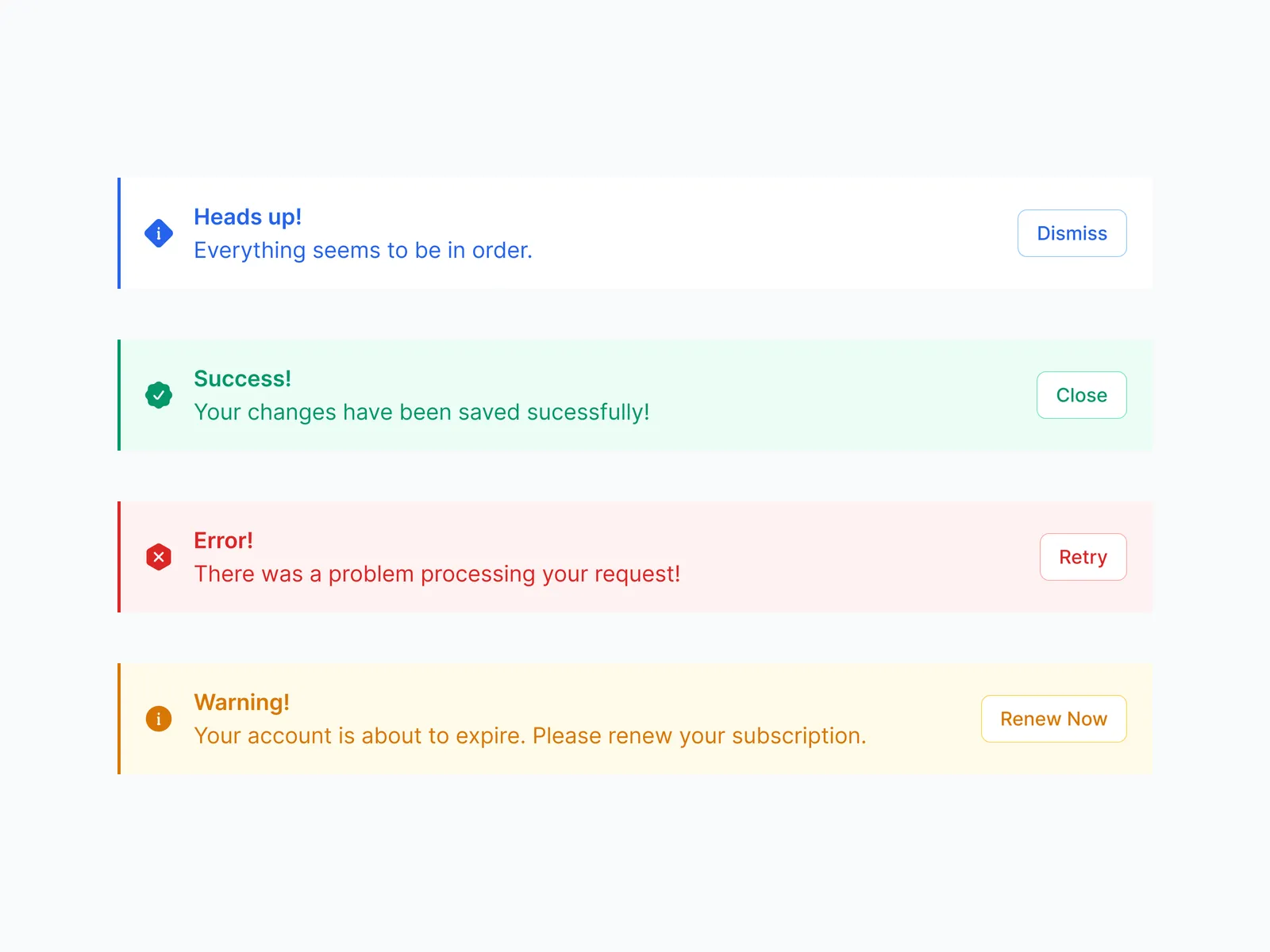Click "Everything seems to be in order" message
The image size is (1270, 952).
363,251
